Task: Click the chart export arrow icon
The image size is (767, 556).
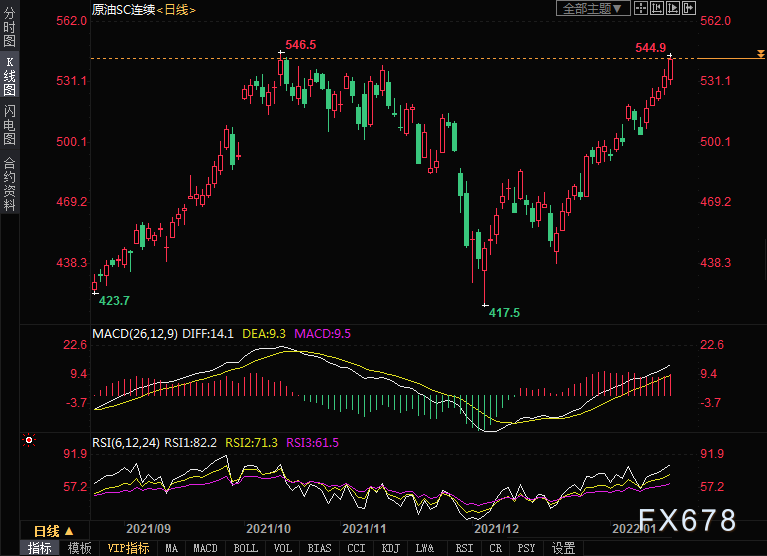Action: [689, 8]
